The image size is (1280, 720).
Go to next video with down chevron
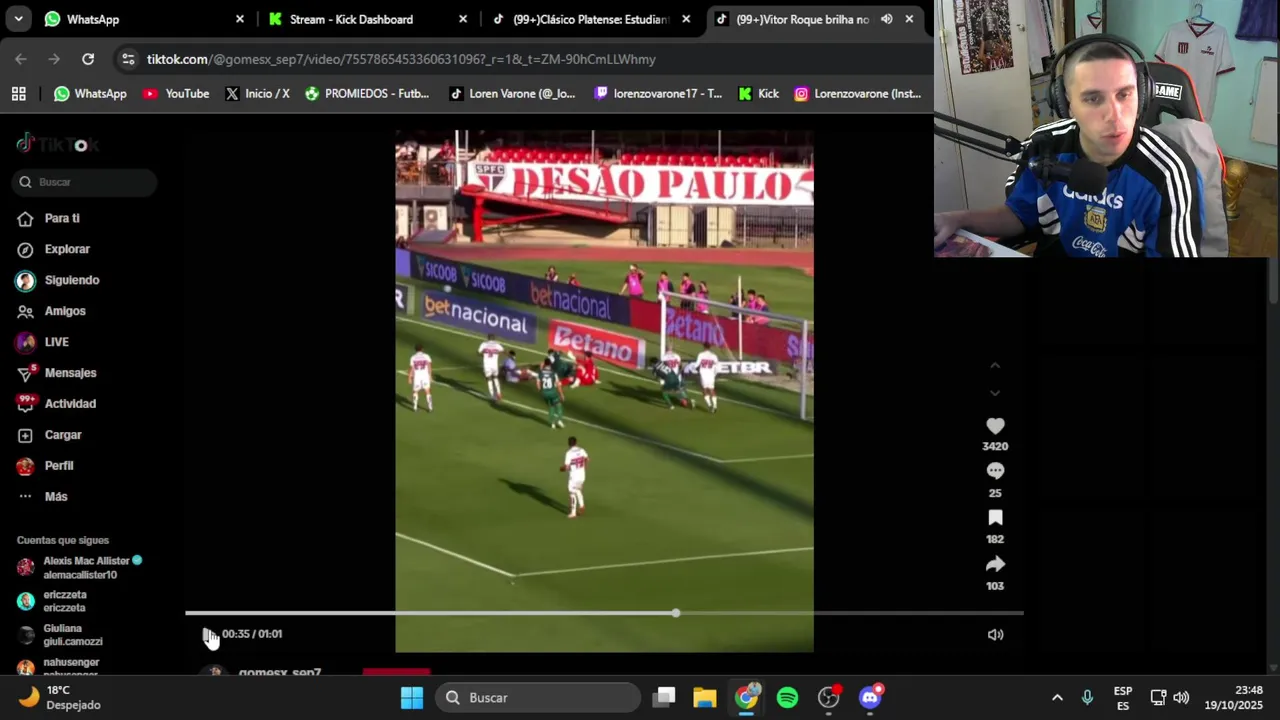995,393
